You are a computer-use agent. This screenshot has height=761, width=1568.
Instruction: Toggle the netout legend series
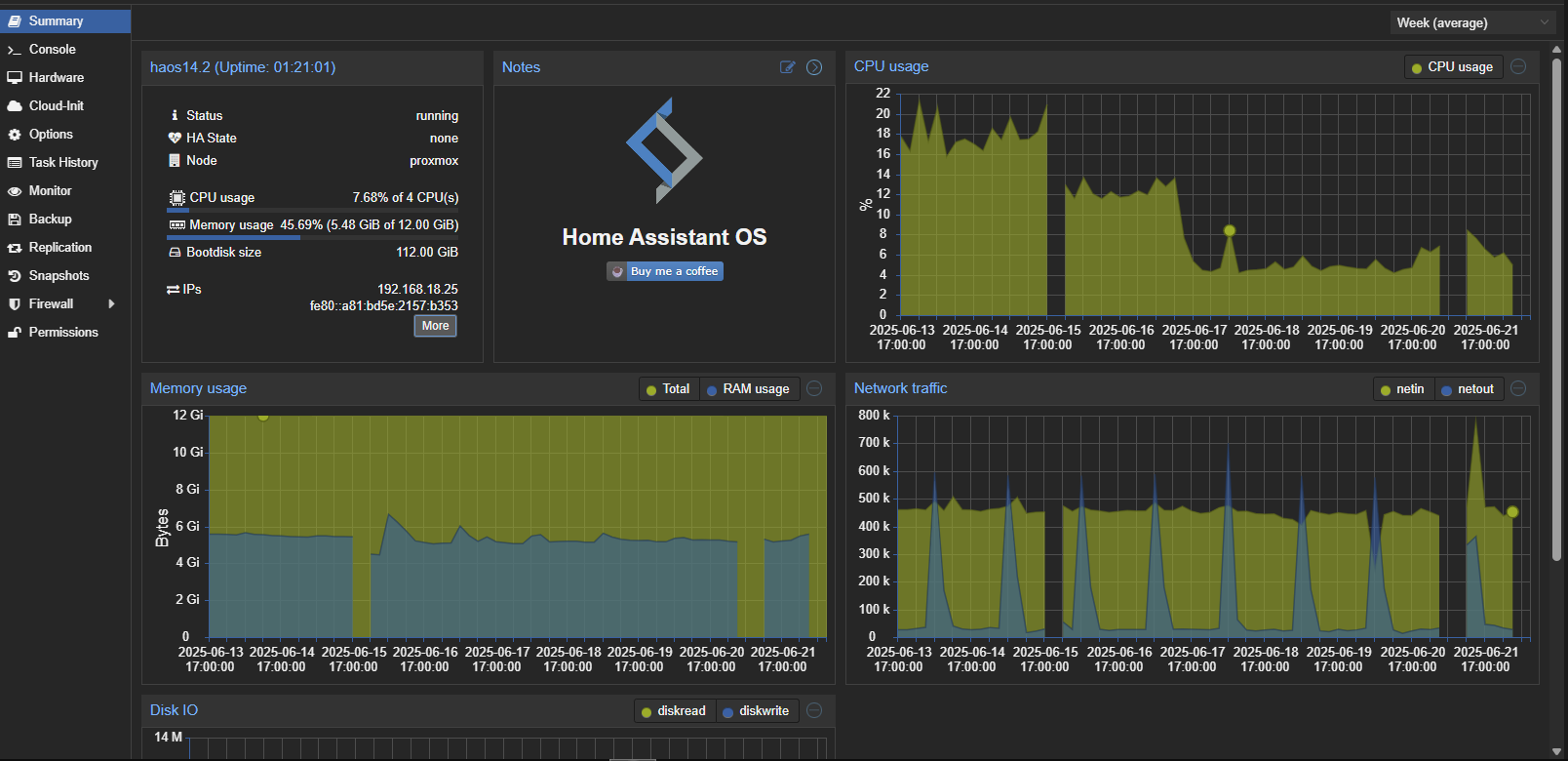[1468, 389]
